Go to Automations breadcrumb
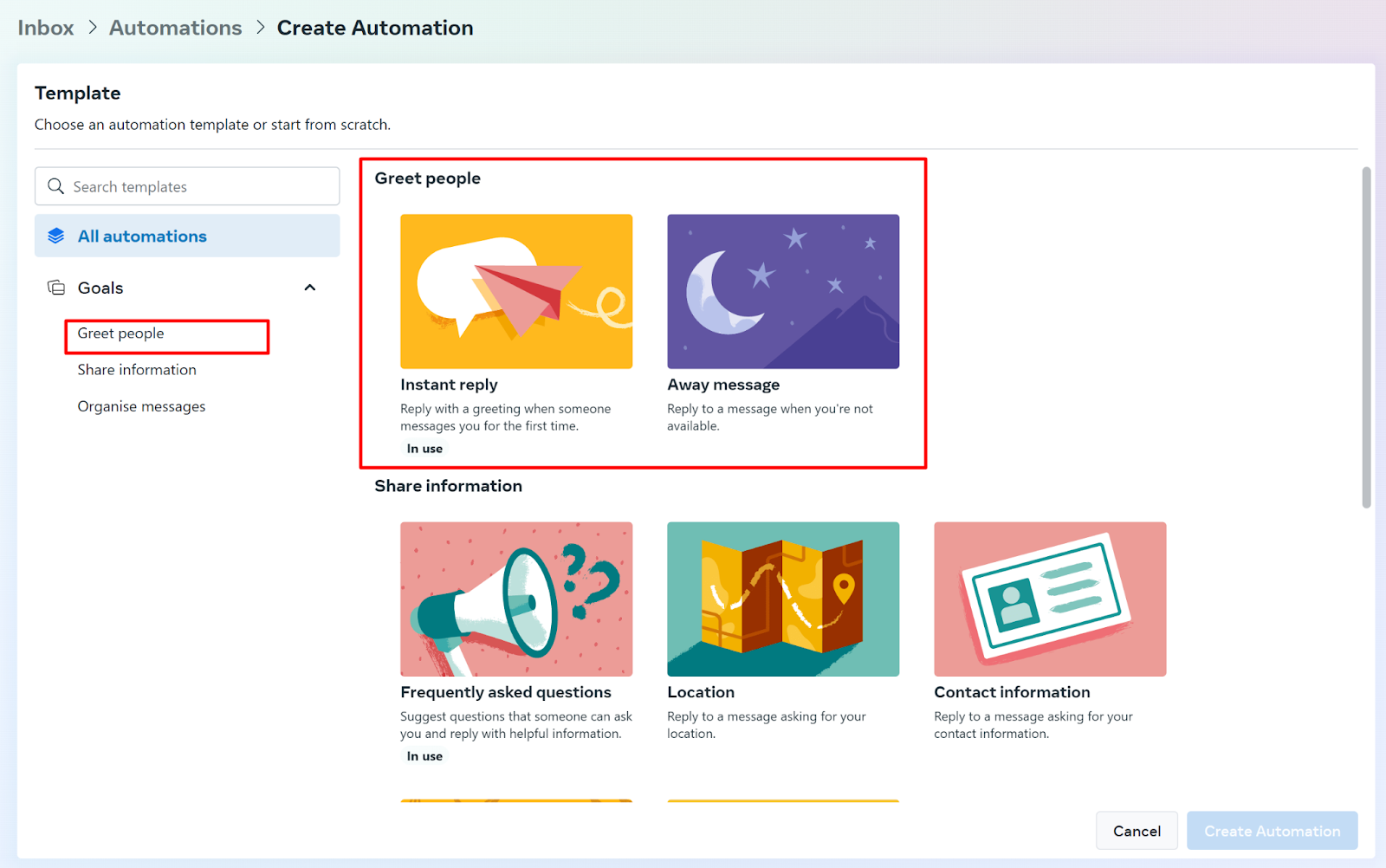 point(176,28)
